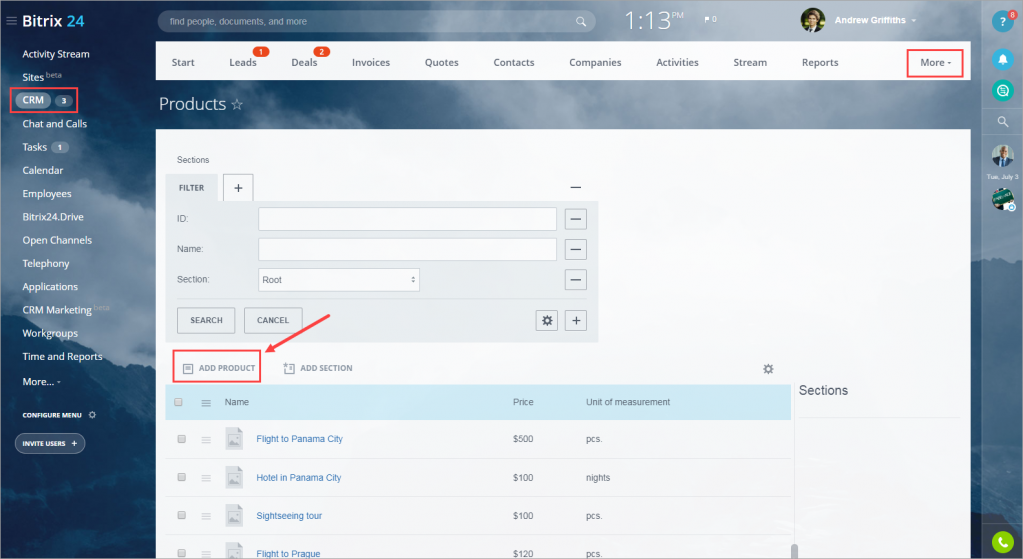Open the Reports tab
1023x559 pixels.
pos(820,63)
